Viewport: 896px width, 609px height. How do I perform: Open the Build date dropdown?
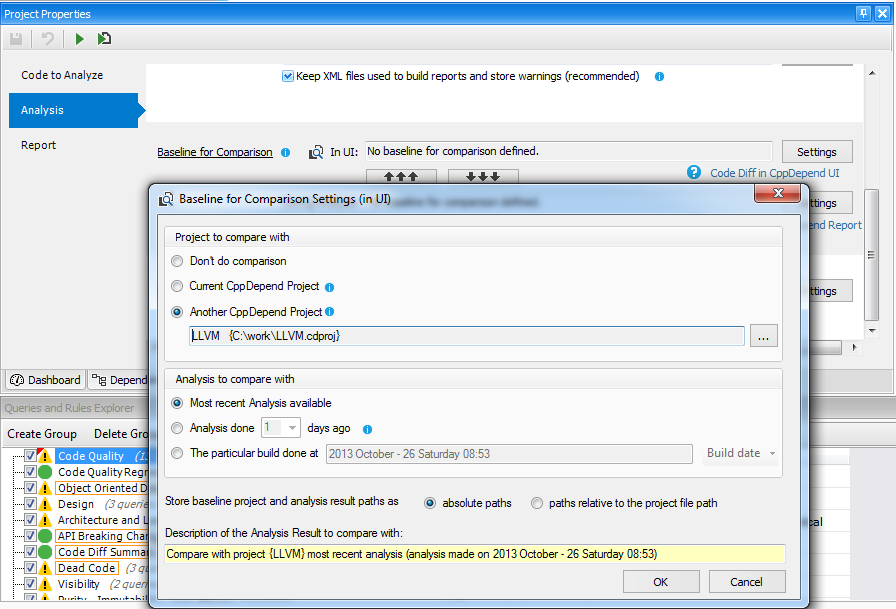[x=741, y=453]
